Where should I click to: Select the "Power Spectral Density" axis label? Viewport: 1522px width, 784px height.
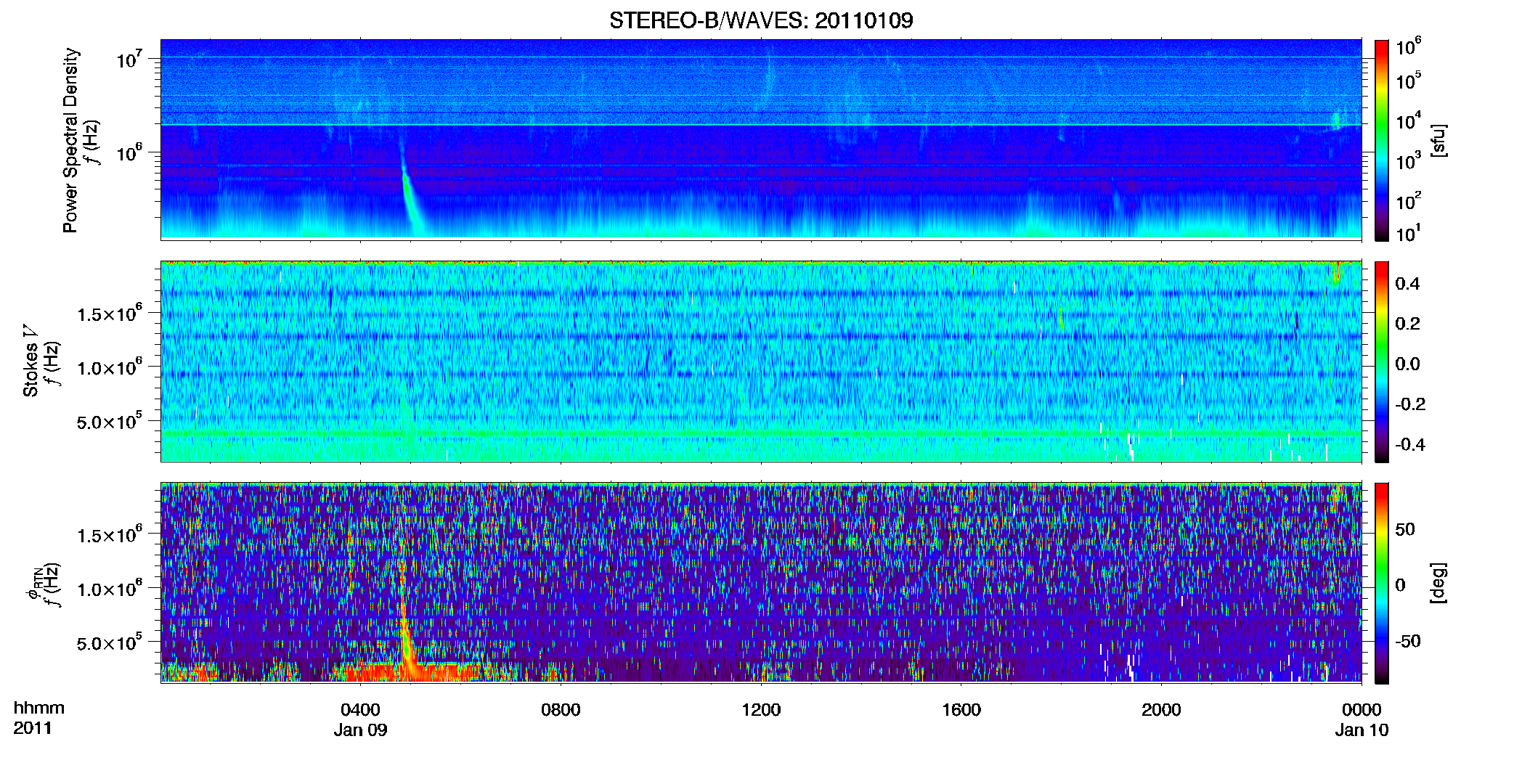[x=70, y=140]
